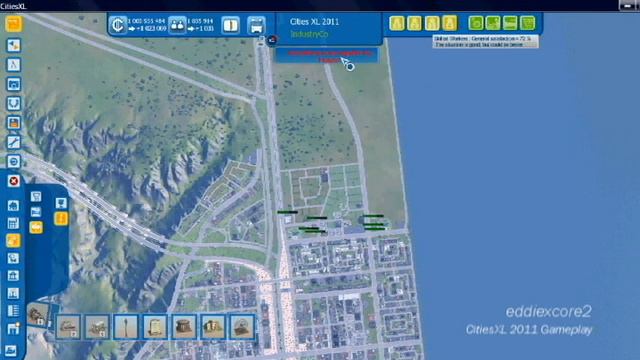This screenshot has height=360, width=640.
Task: Select the shopping cart subcategory icon
Action: 36,197
